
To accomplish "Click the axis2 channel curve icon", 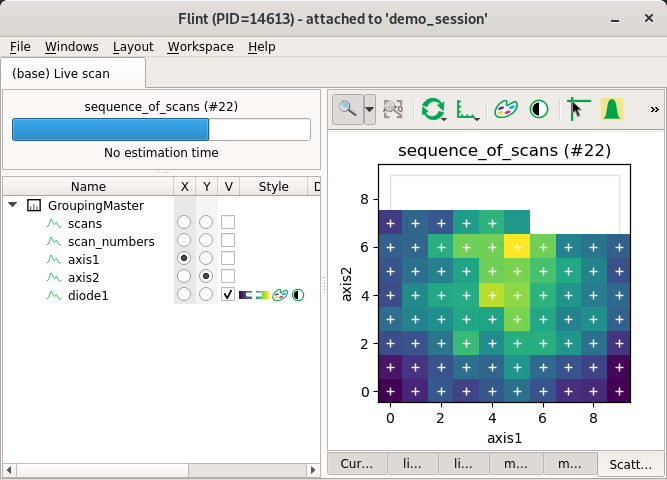I will click(54, 277).
